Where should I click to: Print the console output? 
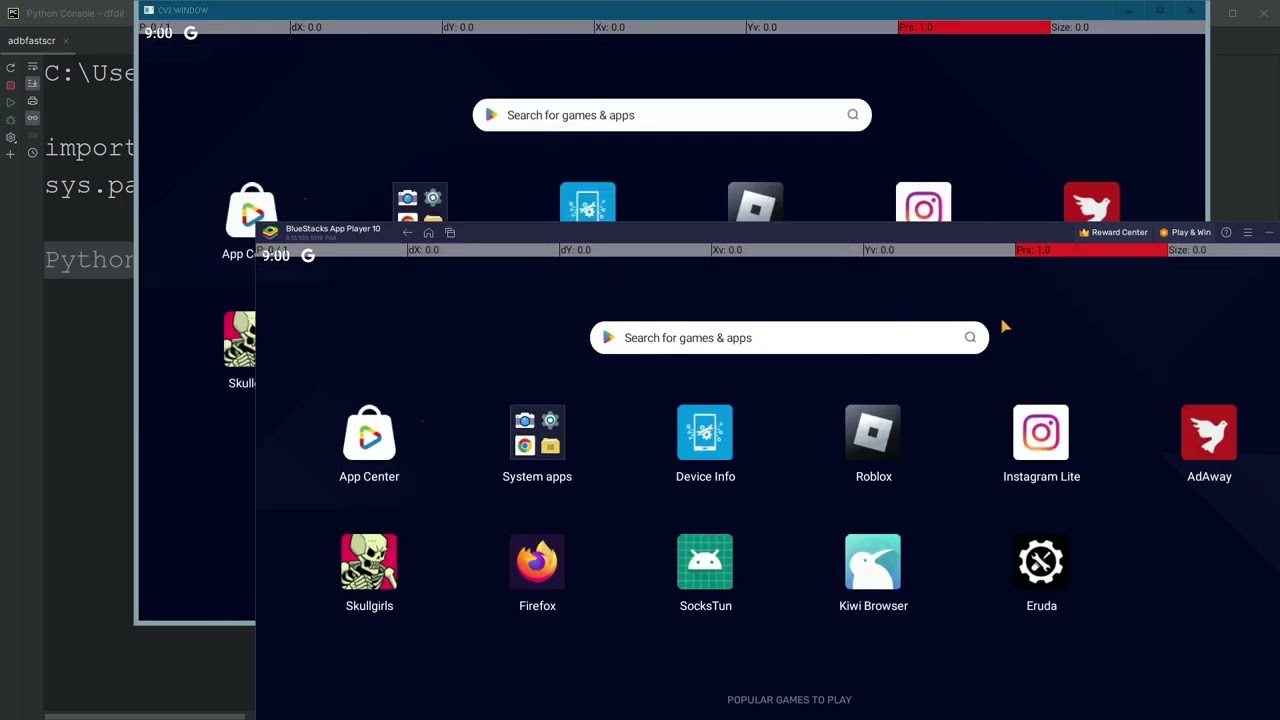[x=32, y=101]
